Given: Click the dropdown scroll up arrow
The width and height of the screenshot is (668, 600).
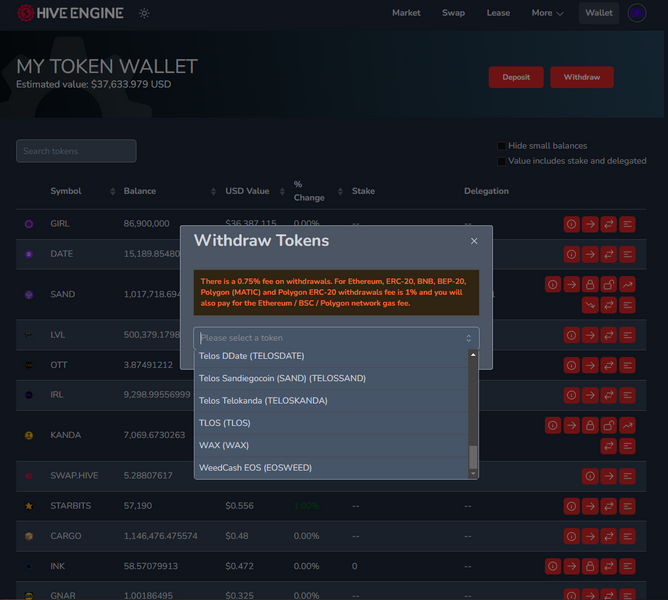Looking at the screenshot, I should pos(473,355).
